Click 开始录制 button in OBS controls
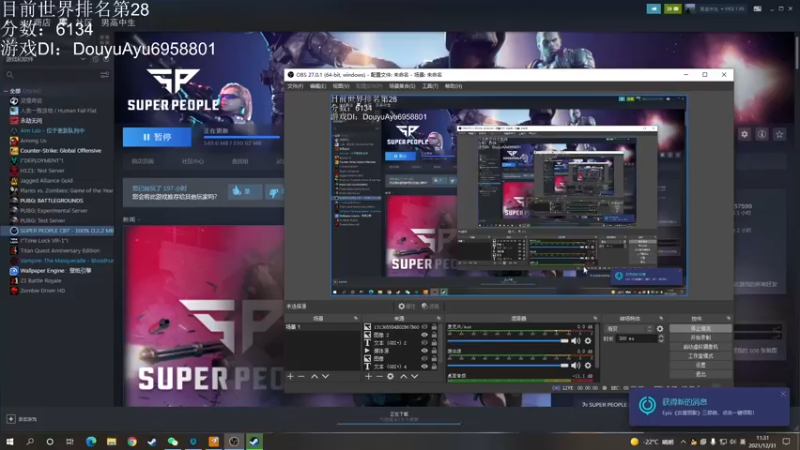800x450 pixels. [700, 337]
